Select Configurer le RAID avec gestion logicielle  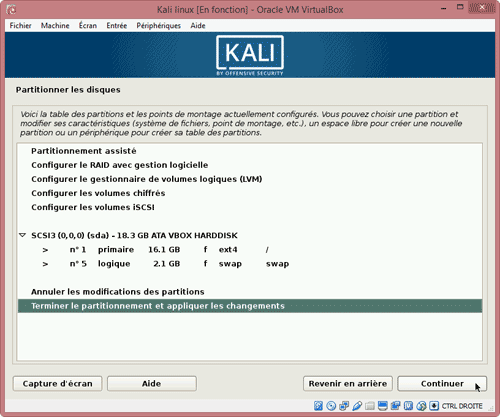pyautogui.click(x=250, y=165)
